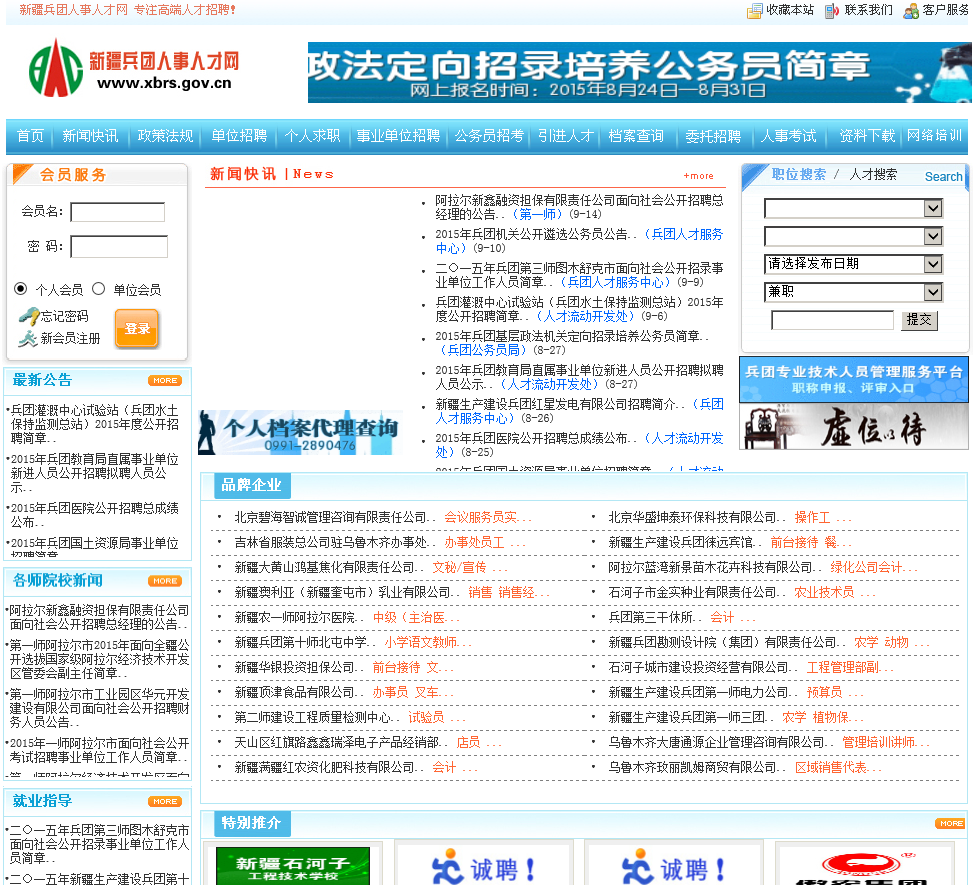Screen dimensions: 974x885
Task: Focus the 密码 input field
Action: 119,247
